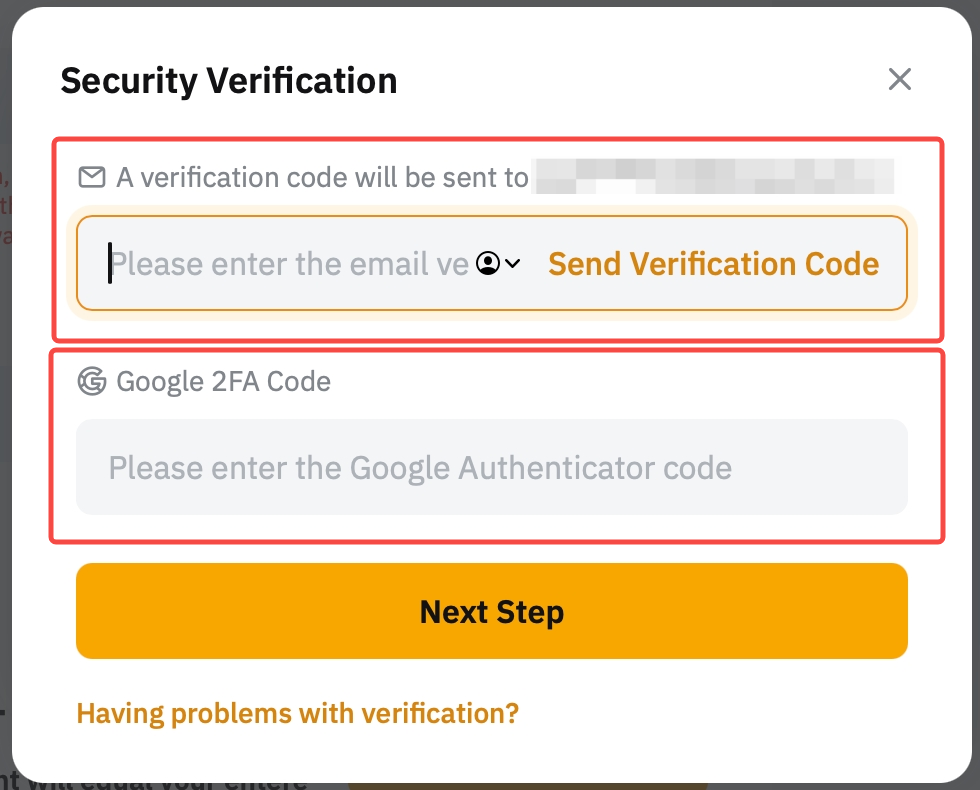
Task: Open Having problems with verification link
Action: 297,713
